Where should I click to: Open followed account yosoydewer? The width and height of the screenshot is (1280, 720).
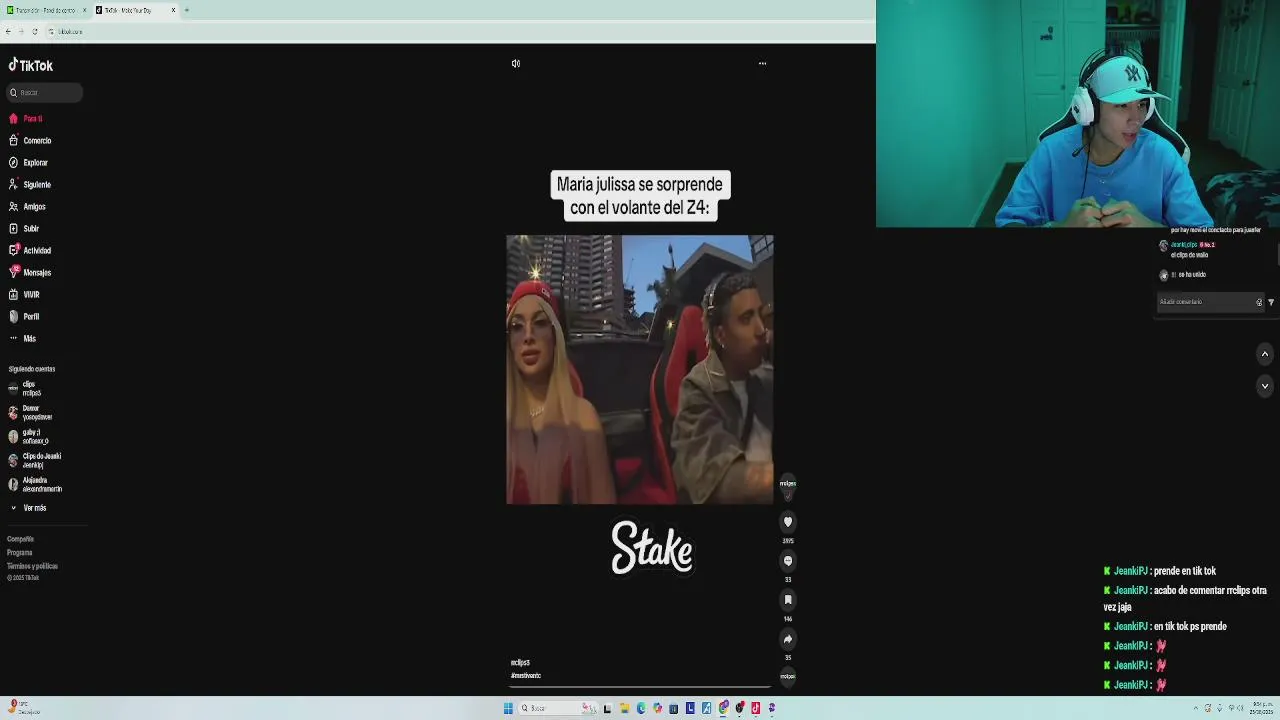coord(30,412)
